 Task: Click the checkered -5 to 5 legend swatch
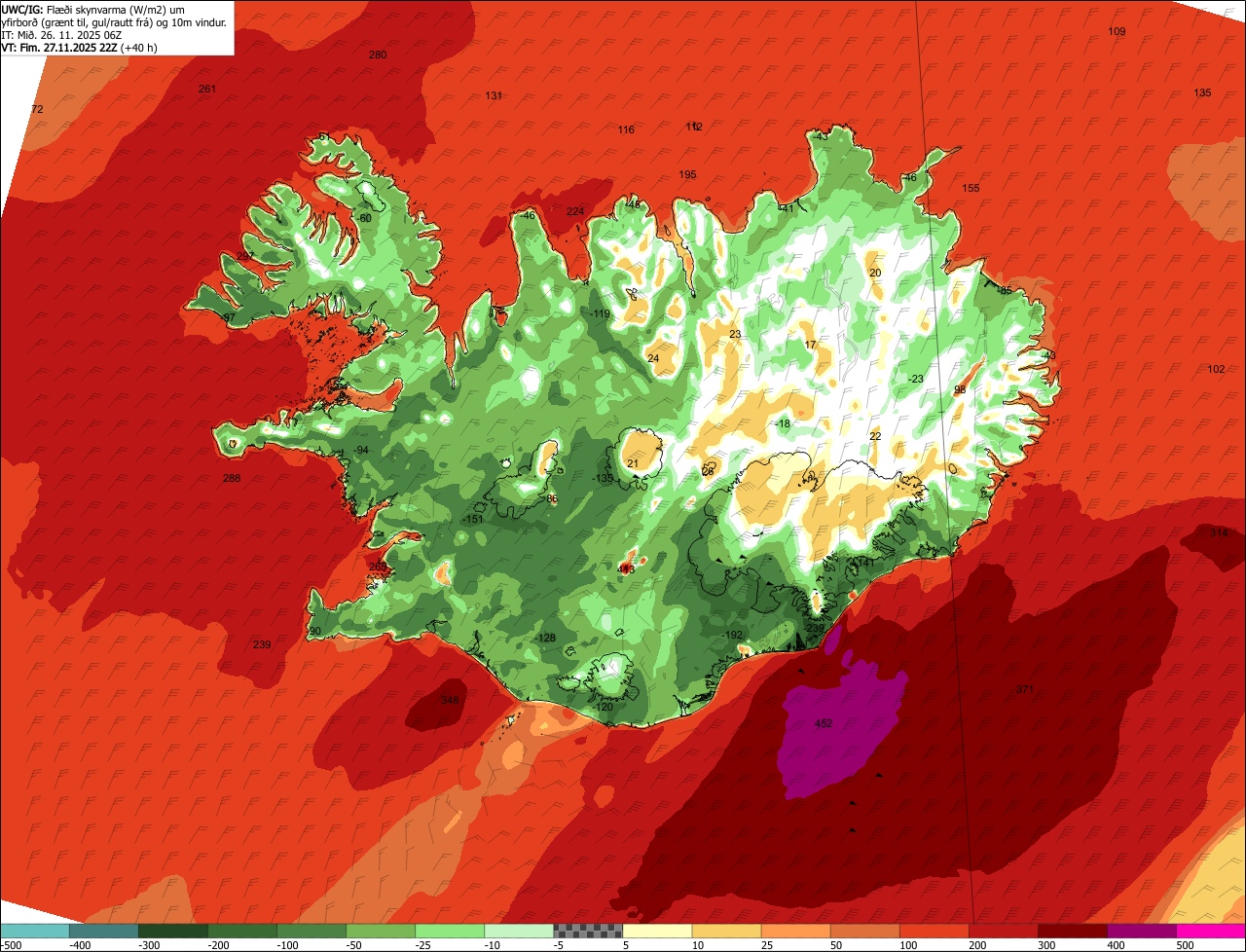(x=588, y=932)
